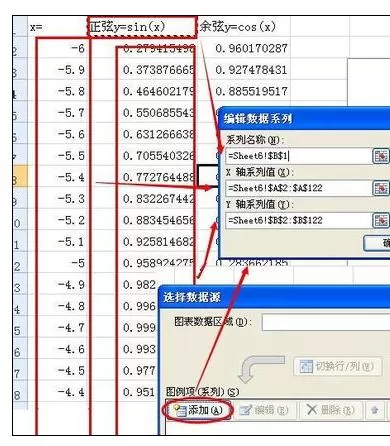Select cell with value -5.7
The width and height of the screenshot is (390, 446).
(57, 113)
